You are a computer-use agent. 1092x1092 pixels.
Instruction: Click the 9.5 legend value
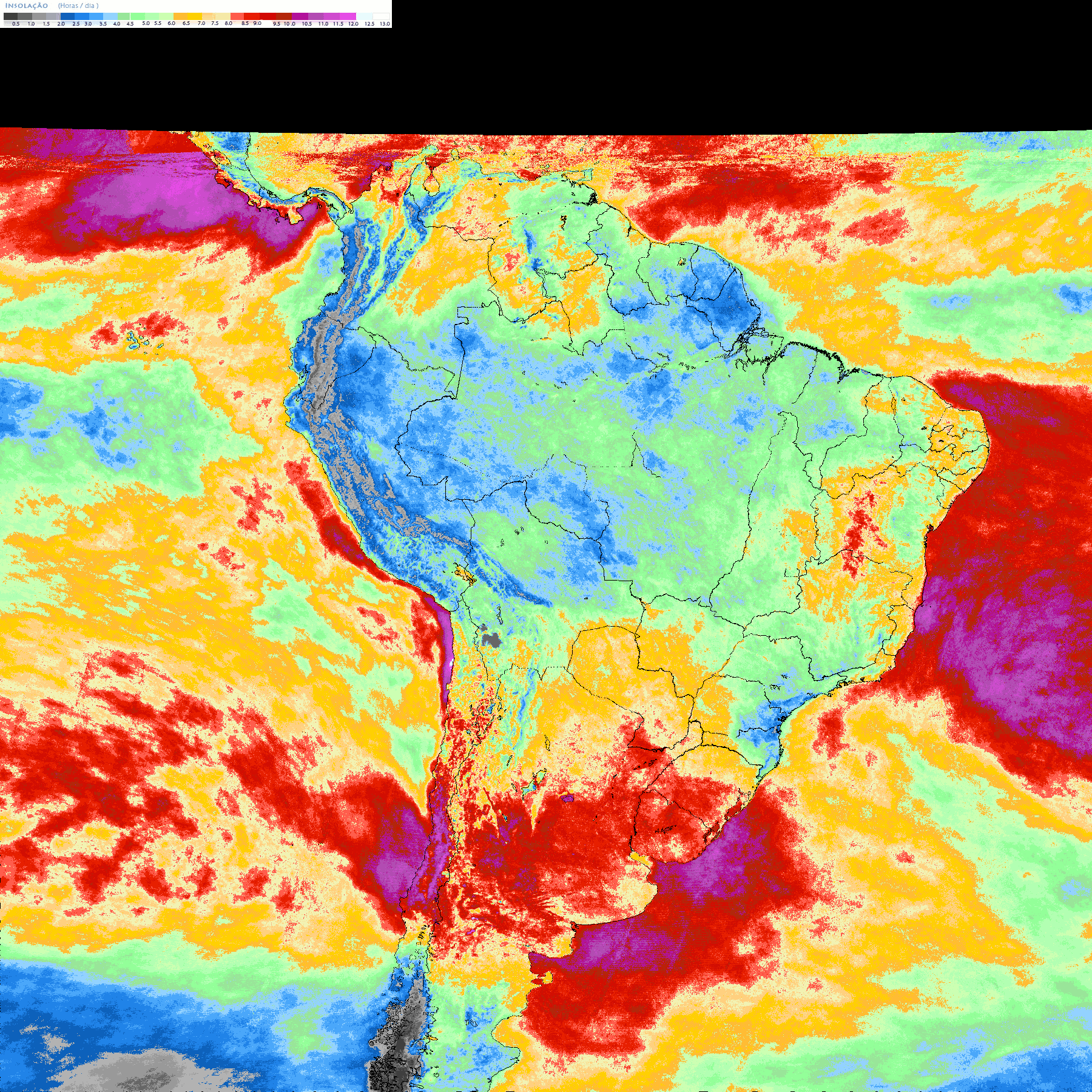277,24
